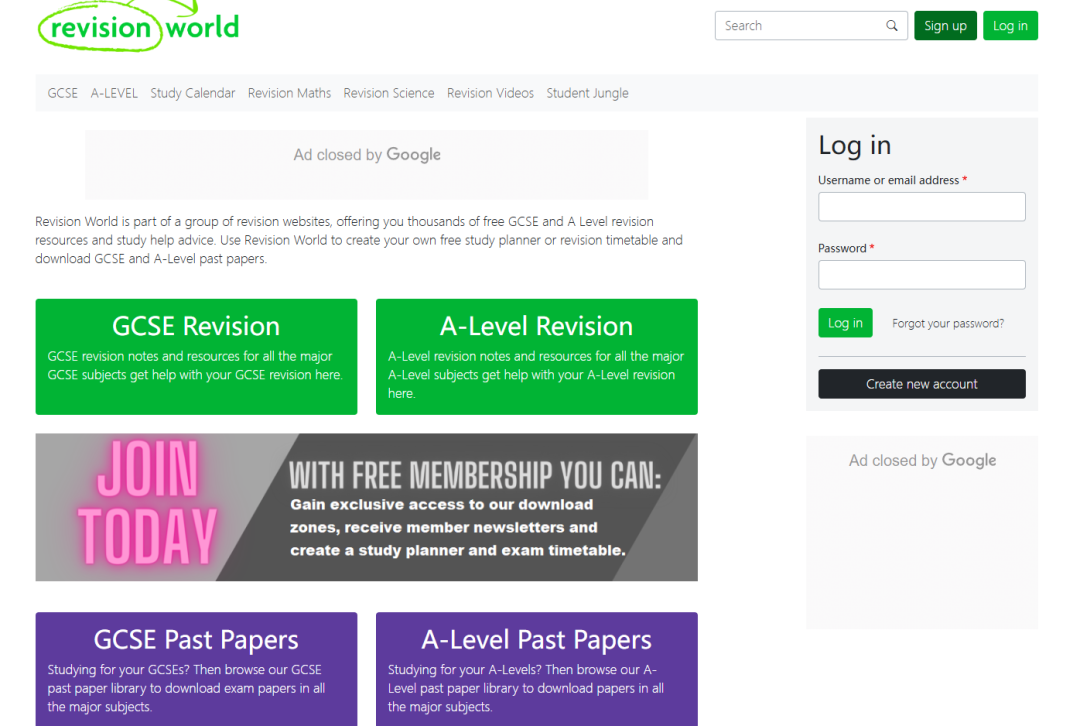Click the sidebar 'Ad closed by Google' box
Screen dimensions: 1080x726
pyautogui.click(x=922, y=532)
